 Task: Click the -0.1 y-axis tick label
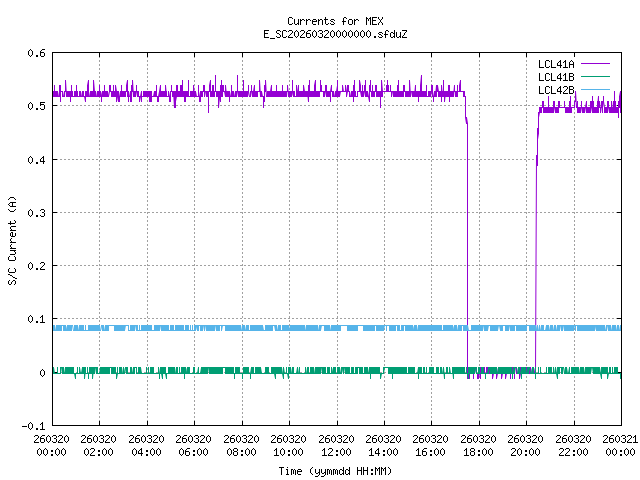coord(33,426)
